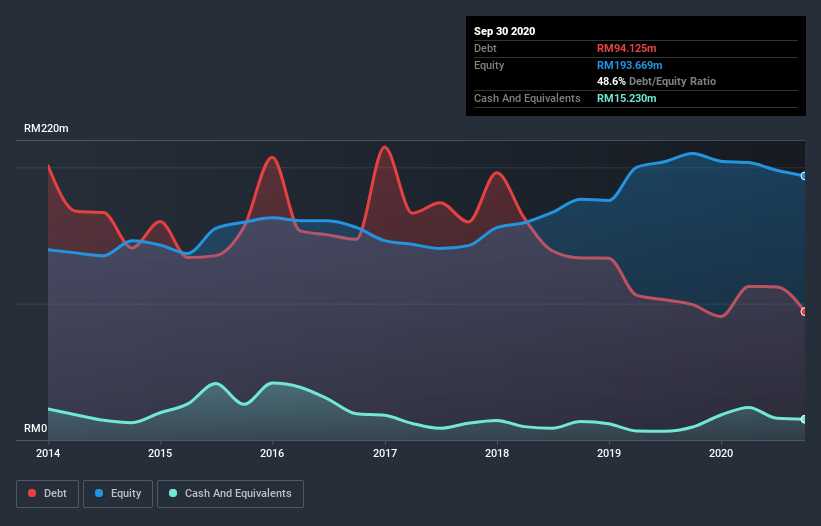Select the 2019 axis label

click(609, 453)
